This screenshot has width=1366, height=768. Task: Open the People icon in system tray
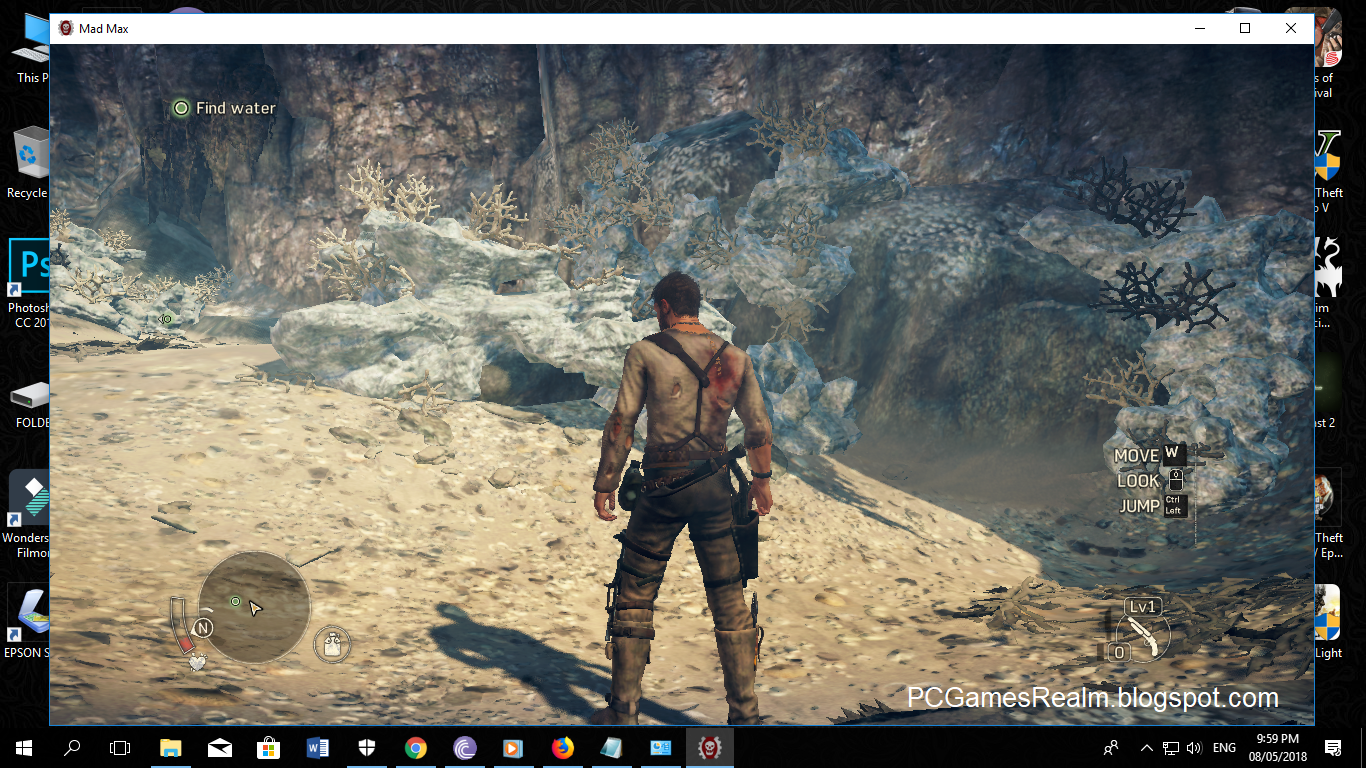tap(1111, 747)
